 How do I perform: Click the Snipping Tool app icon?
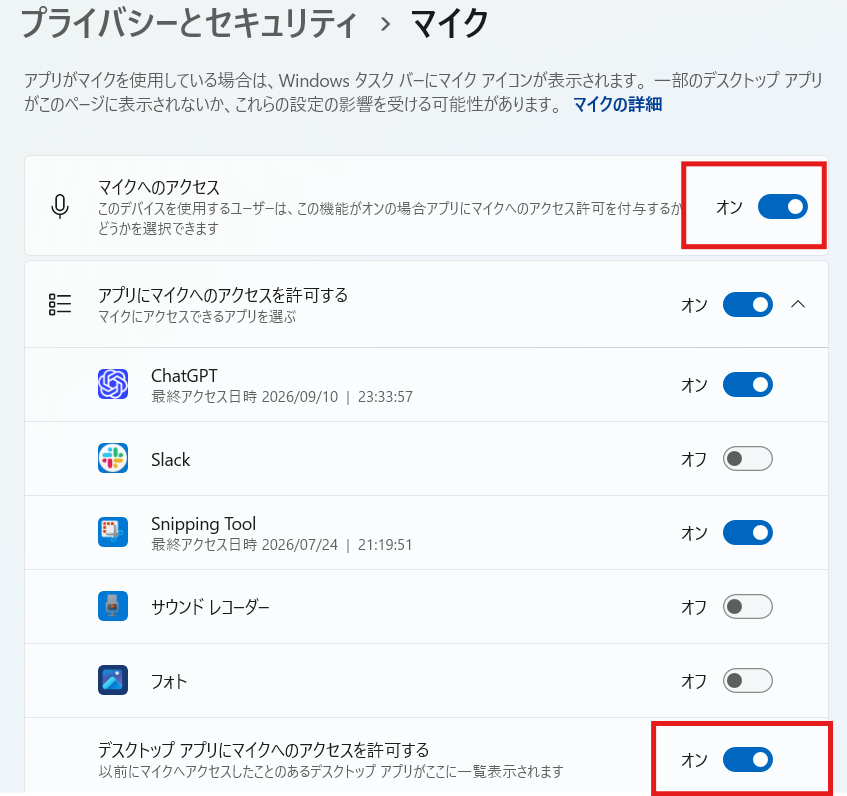[113, 532]
